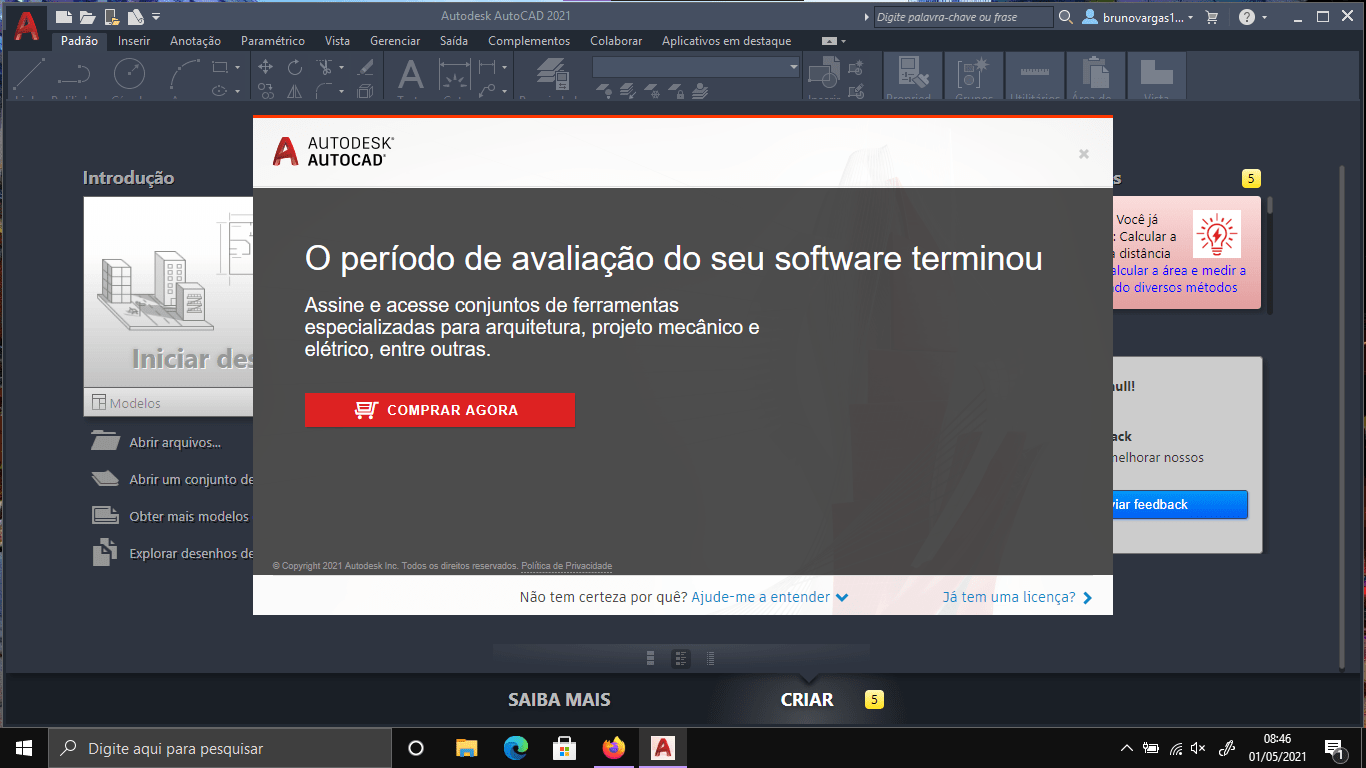Select the Line tool

[29, 72]
